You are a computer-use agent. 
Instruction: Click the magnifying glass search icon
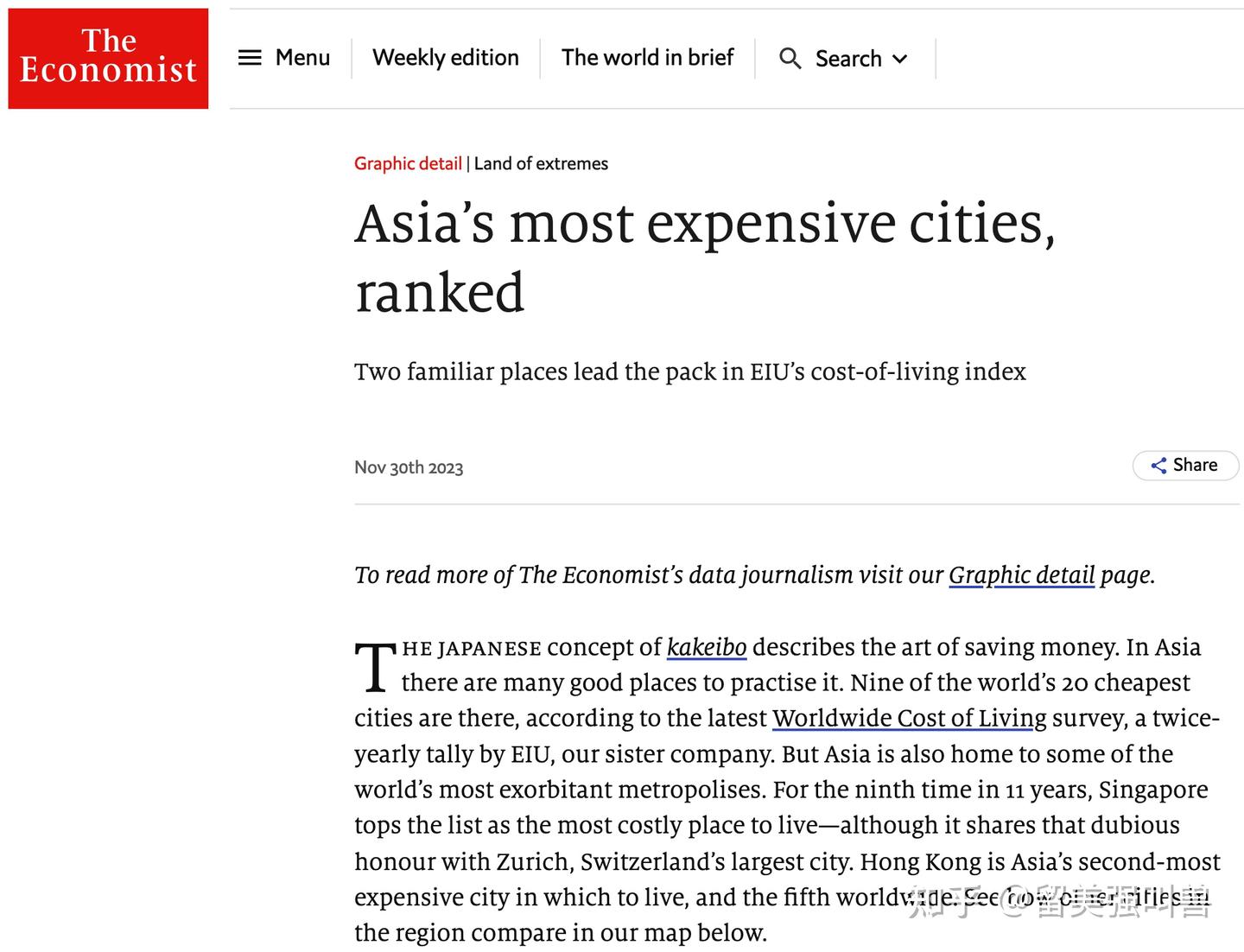[791, 59]
